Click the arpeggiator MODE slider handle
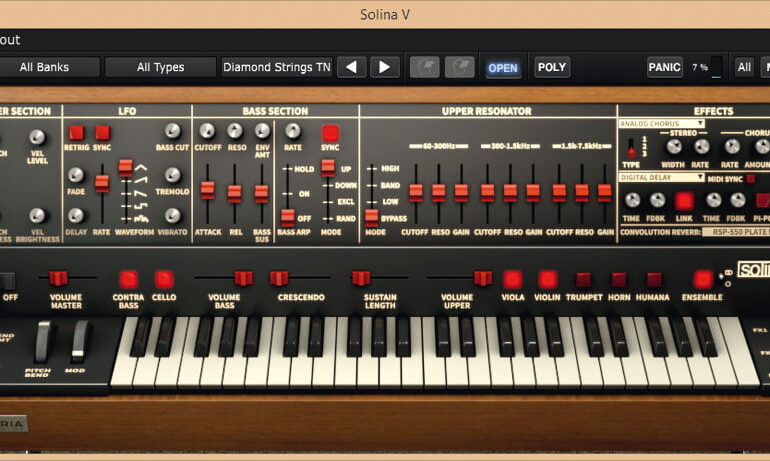The width and height of the screenshot is (770, 461). pos(328,168)
